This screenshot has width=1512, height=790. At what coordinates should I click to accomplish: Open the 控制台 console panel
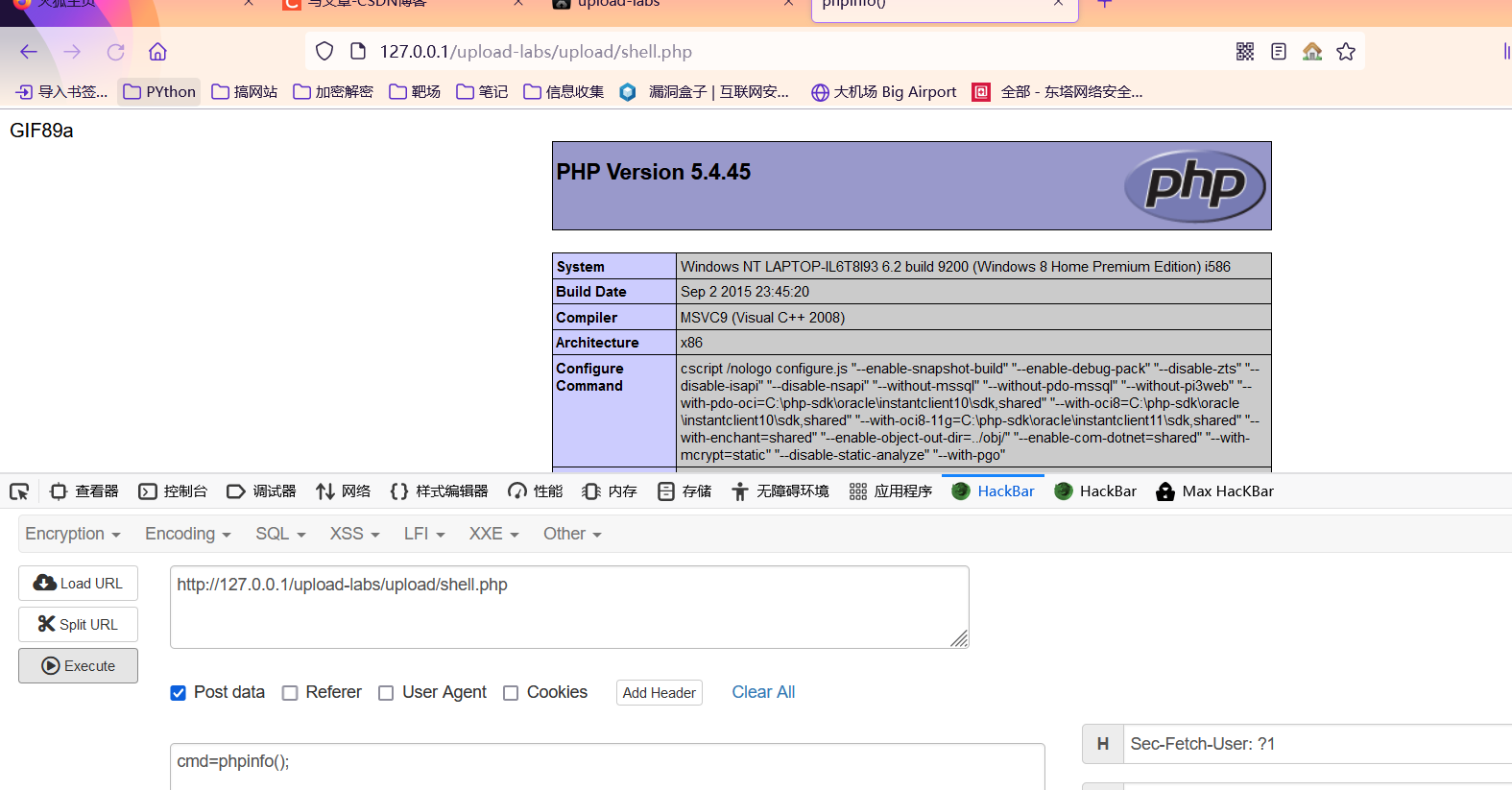[x=173, y=491]
